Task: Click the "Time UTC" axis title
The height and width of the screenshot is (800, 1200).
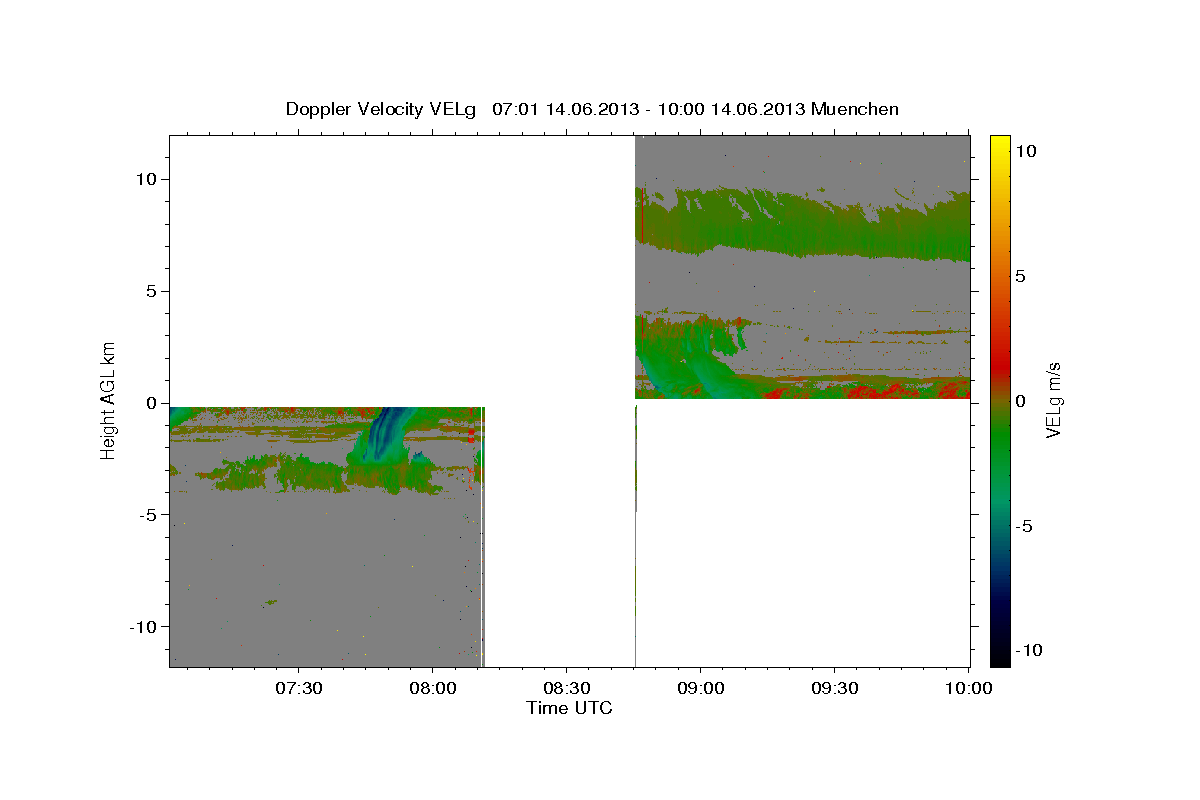Action: (569, 708)
